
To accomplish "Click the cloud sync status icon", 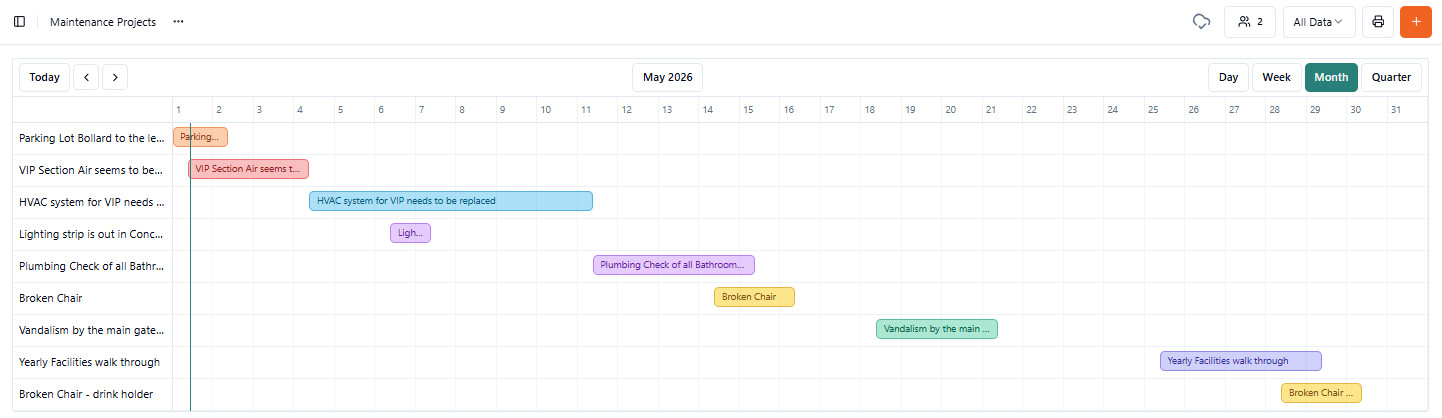I will (x=1202, y=22).
